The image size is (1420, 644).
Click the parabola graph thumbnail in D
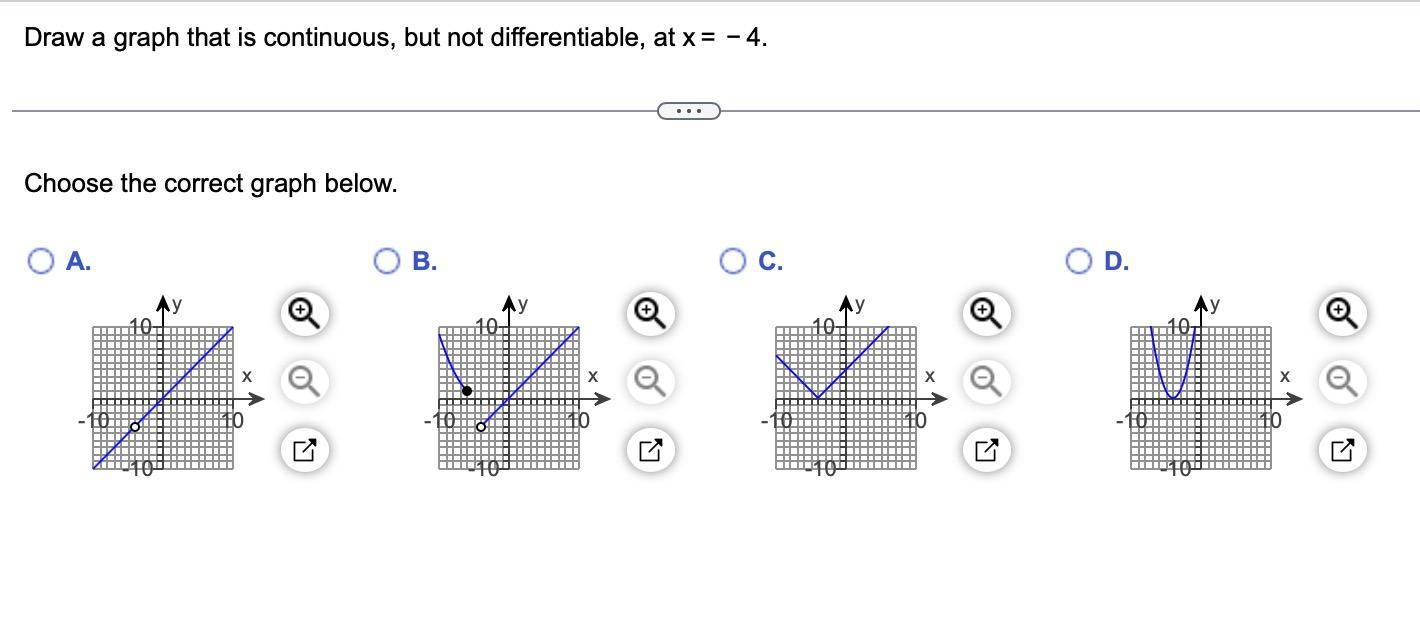click(1201, 397)
